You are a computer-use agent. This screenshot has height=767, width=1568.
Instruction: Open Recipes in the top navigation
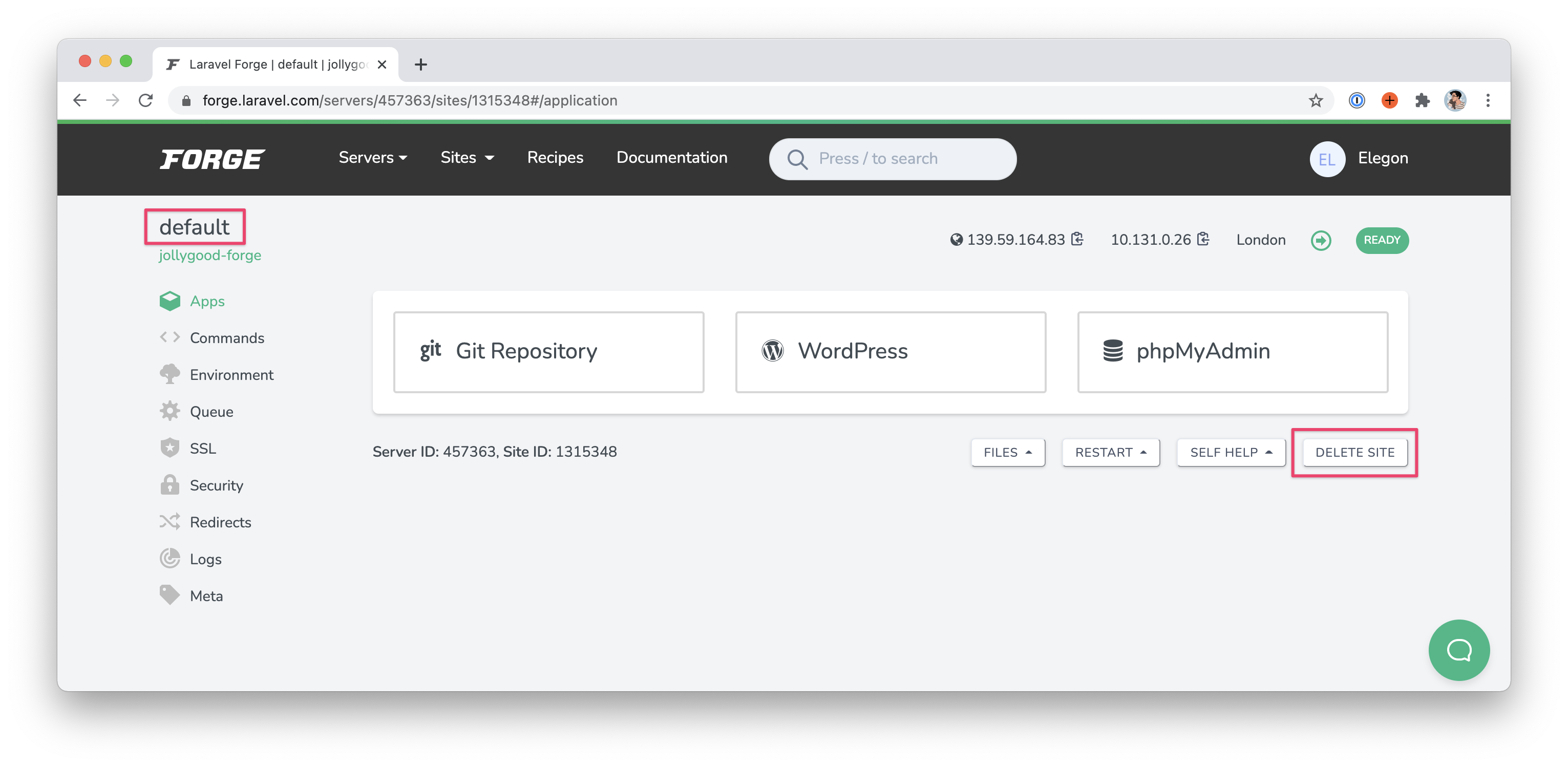[x=555, y=158]
